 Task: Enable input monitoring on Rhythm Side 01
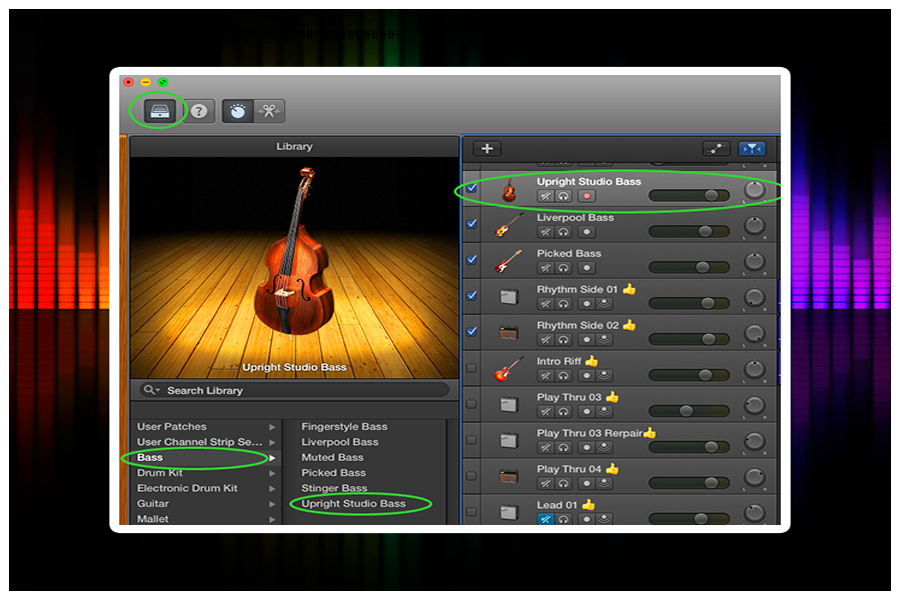coord(604,304)
